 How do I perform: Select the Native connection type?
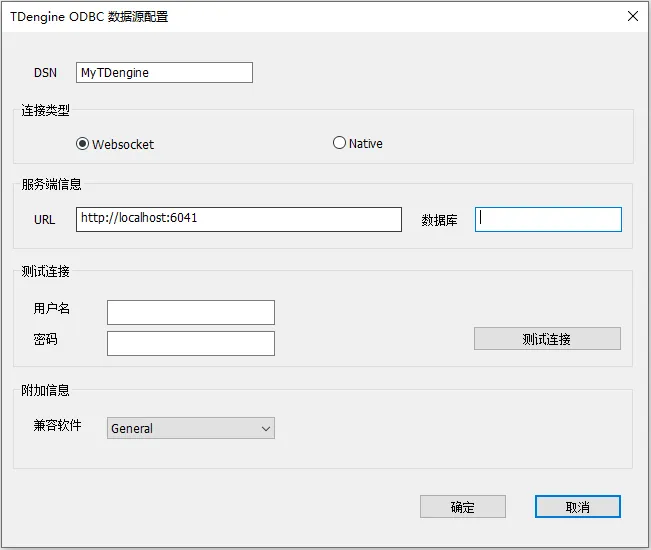click(340, 143)
